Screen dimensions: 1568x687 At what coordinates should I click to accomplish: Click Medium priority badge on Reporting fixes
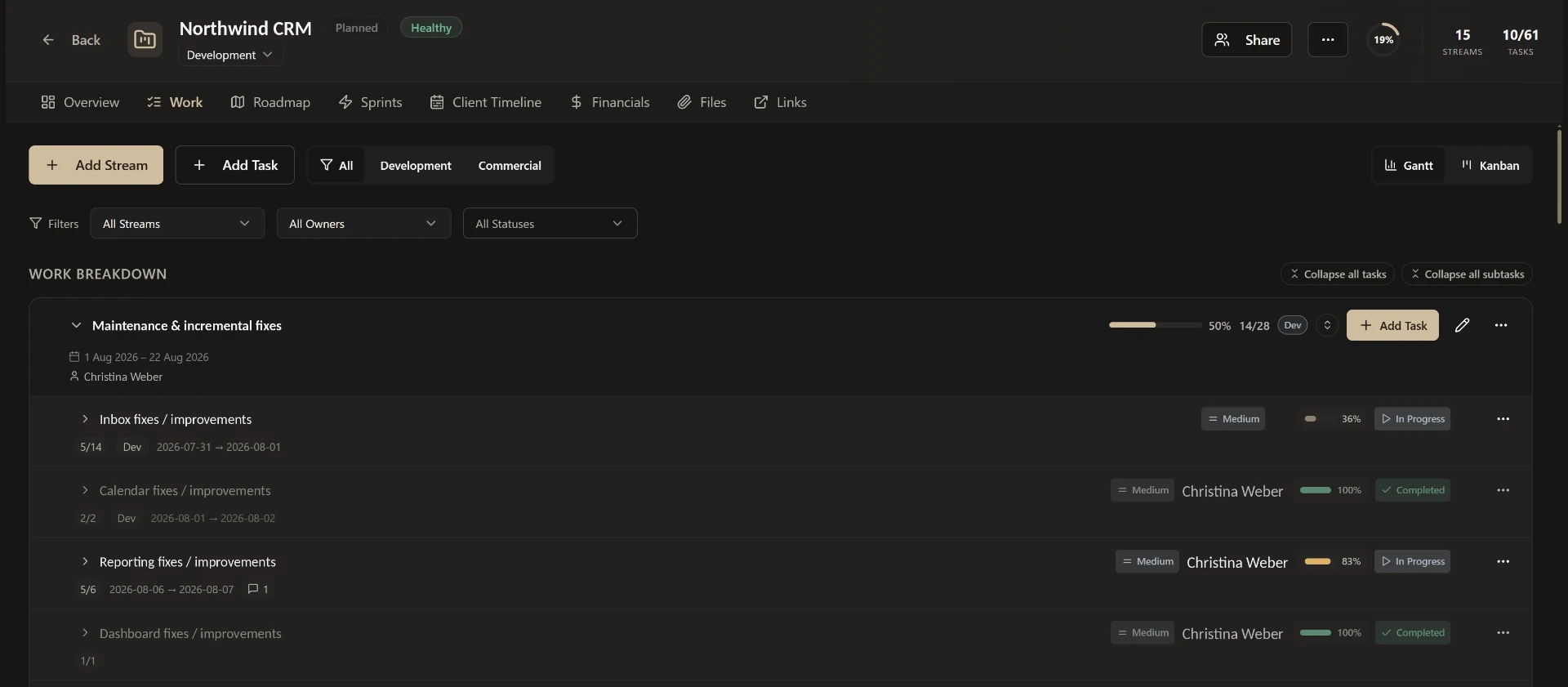1147,562
